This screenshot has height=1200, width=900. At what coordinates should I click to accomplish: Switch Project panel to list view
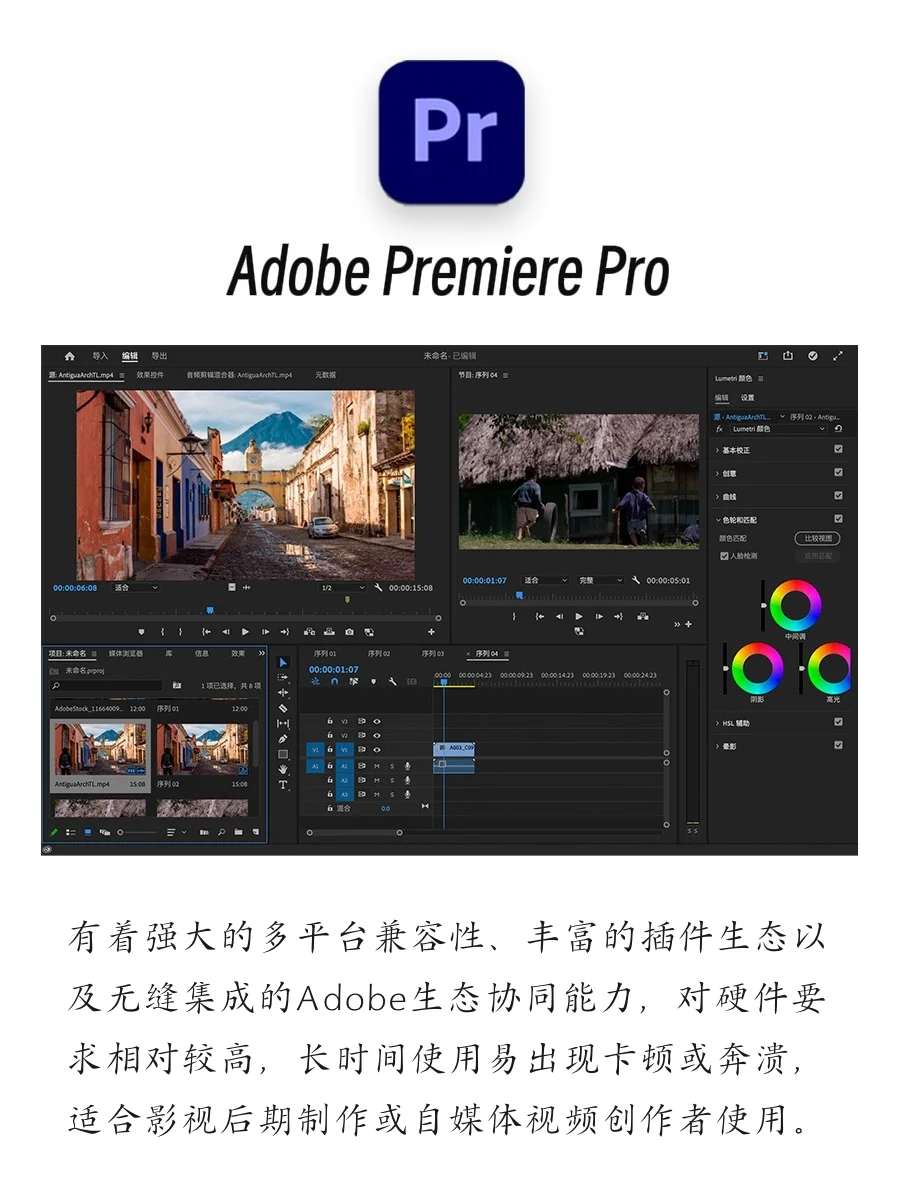coord(70,832)
